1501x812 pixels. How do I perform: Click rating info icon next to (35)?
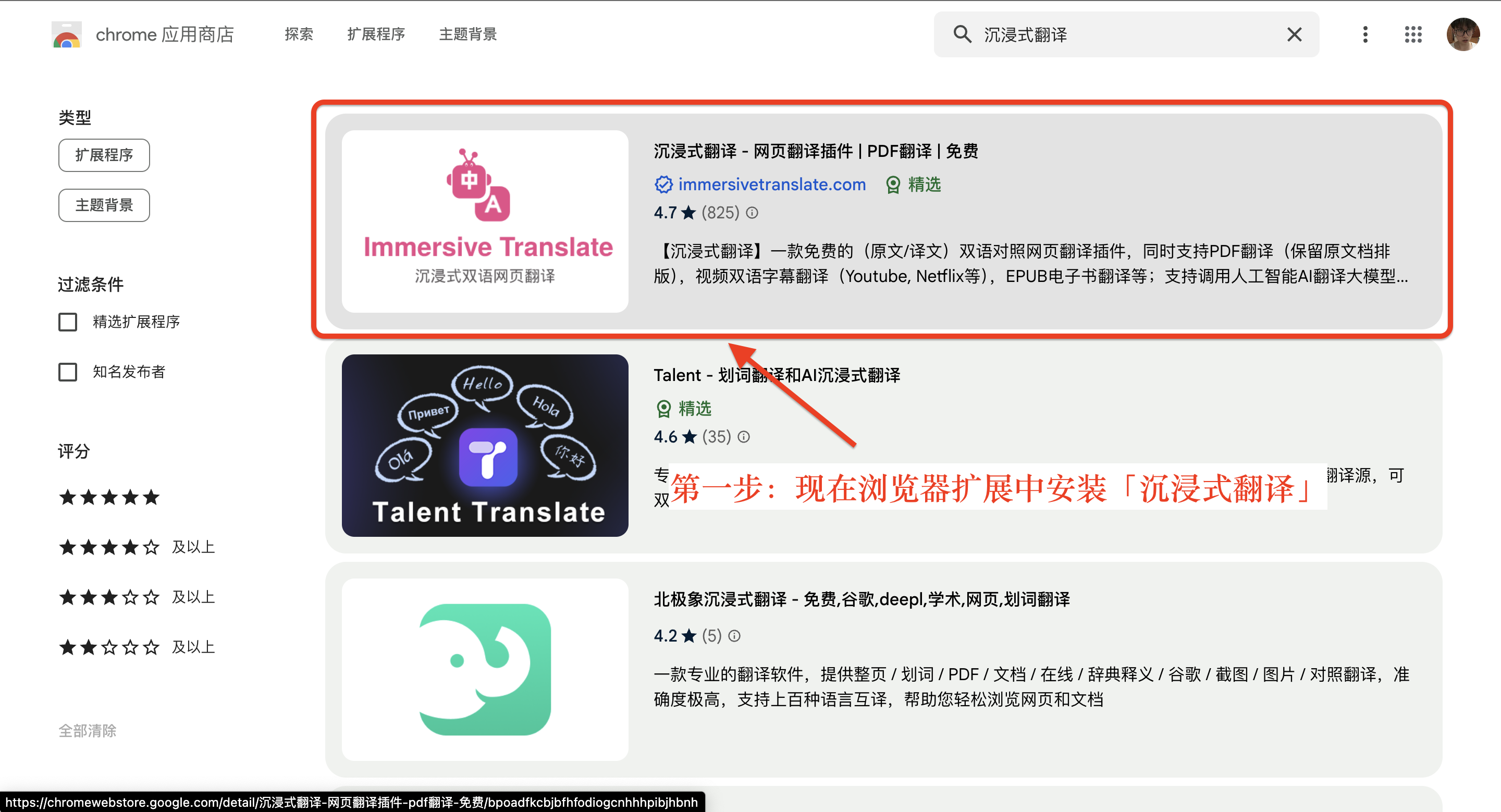coord(744,437)
